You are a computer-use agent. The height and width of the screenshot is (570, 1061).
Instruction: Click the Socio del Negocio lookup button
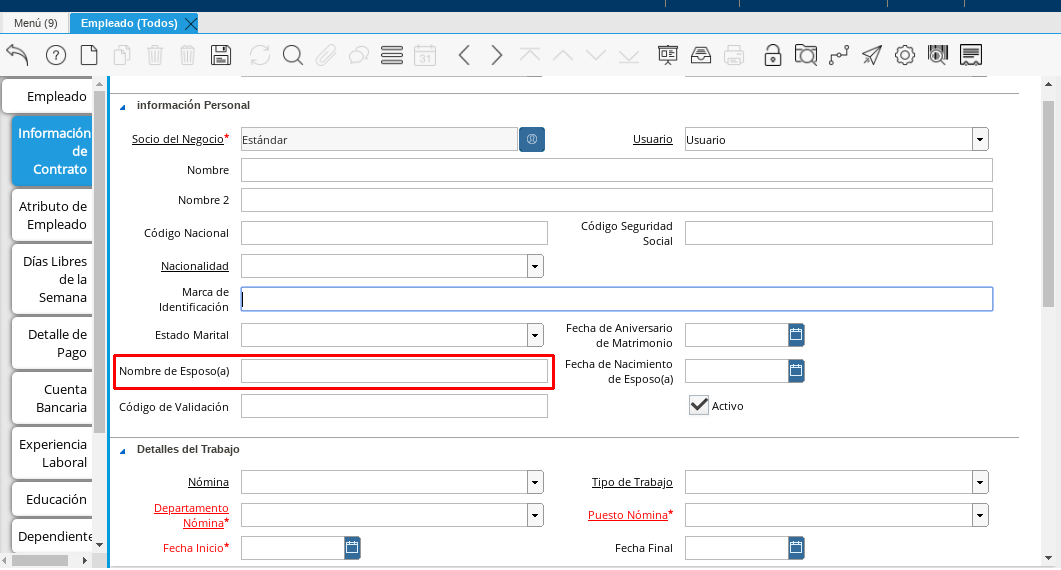click(532, 140)
